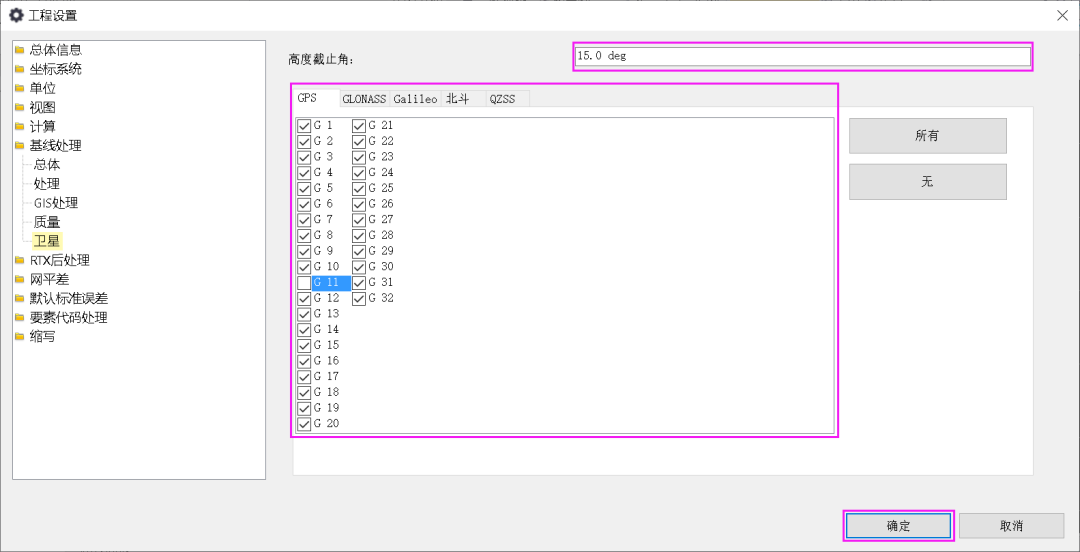This screenshot has height=552, width=1080.
Task: Toggle the G 18 checkbox
Action: pyautogui.click(x=304, y=392)
